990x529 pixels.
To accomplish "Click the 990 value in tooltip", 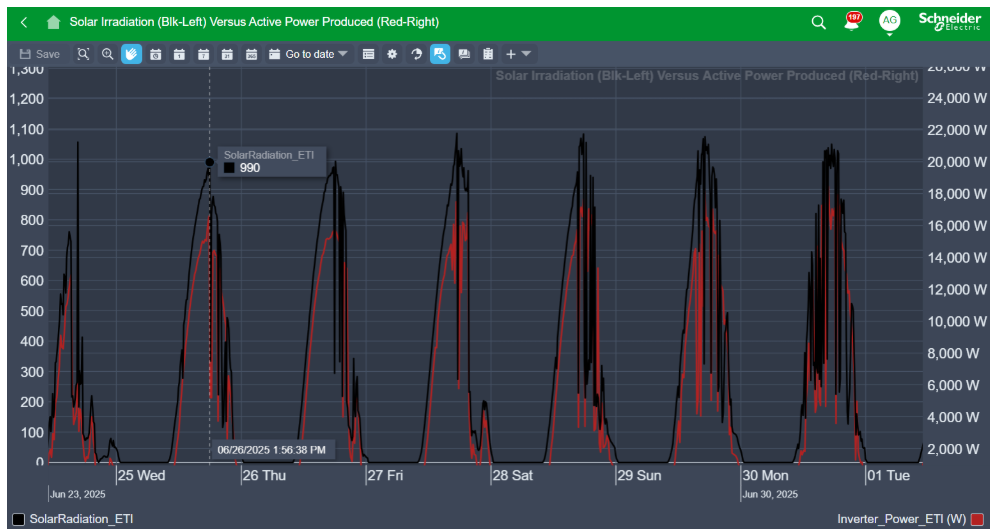I will [249, 168].
